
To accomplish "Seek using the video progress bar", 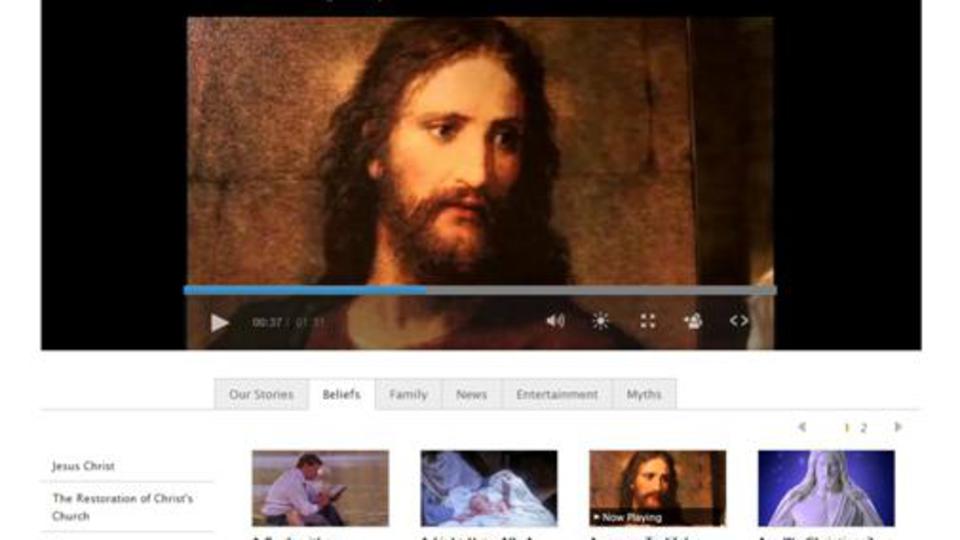I will (x=480, y=291).
